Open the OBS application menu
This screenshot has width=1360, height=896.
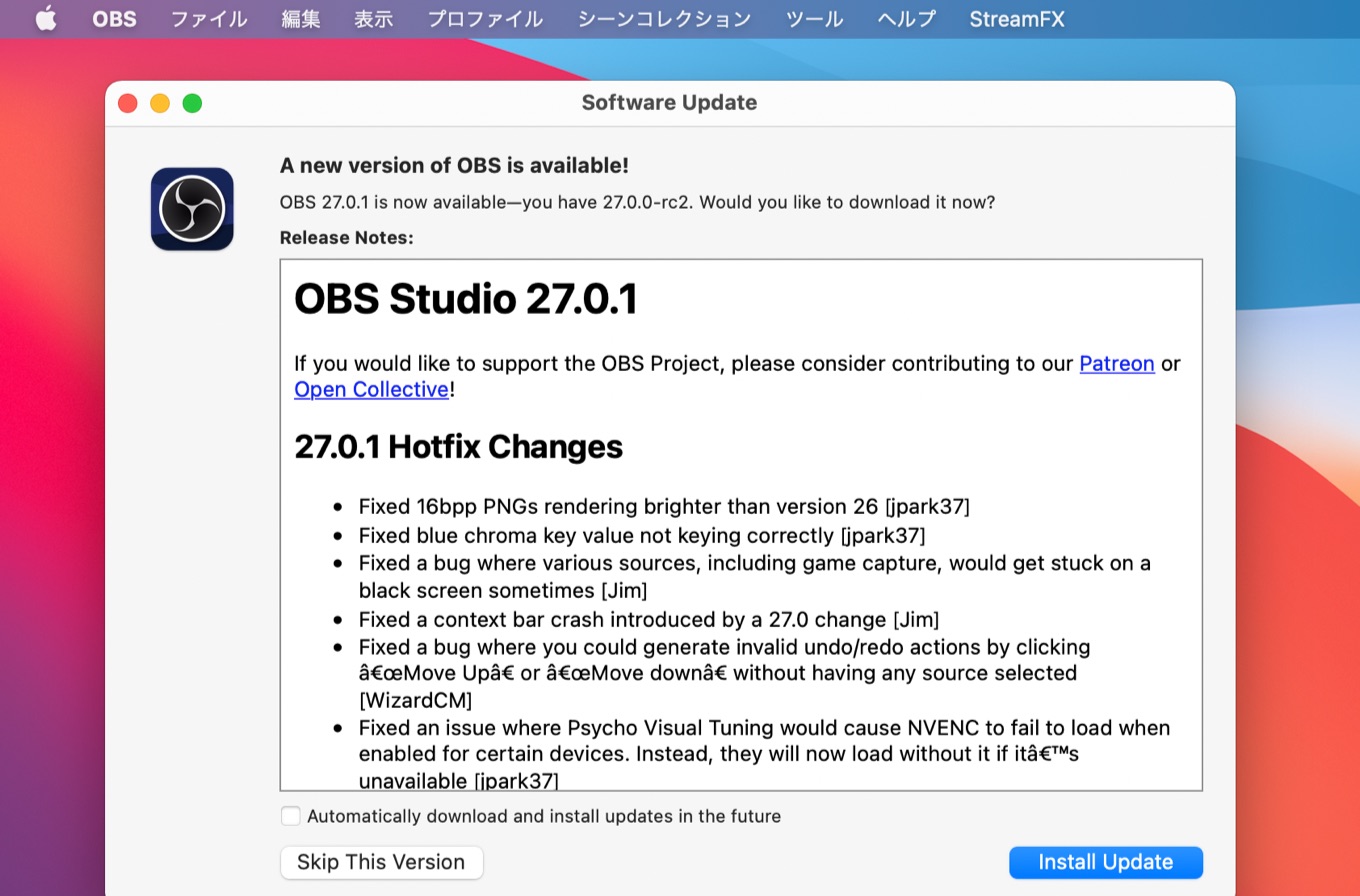coord(114,19)
